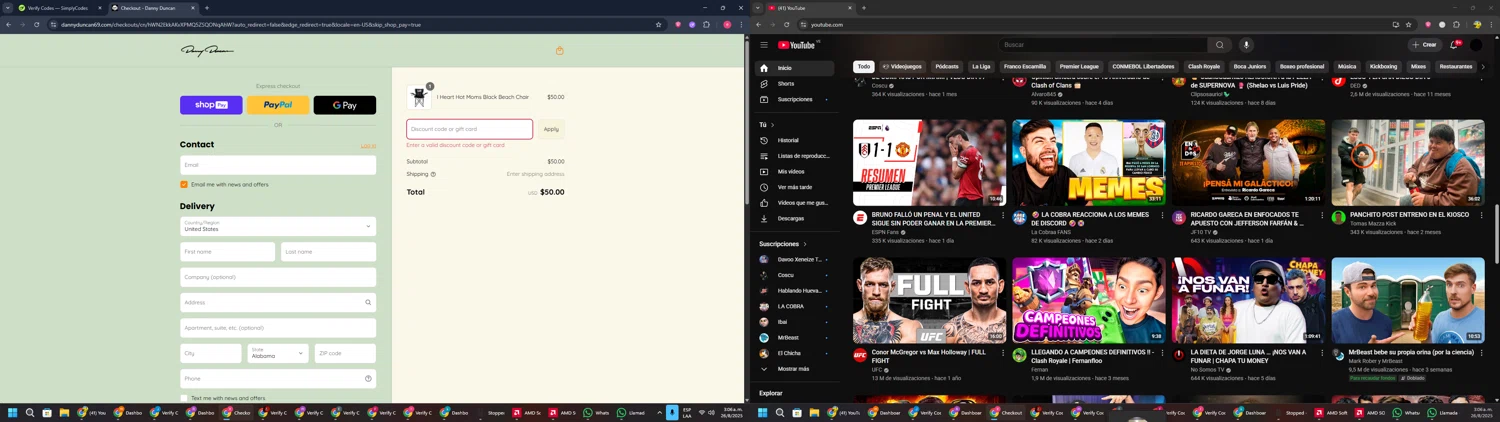This screenshot has width=1500, height=422.
Task: Open the FULL FIGHT UFC video thumbnail
Action: [929, 301]
